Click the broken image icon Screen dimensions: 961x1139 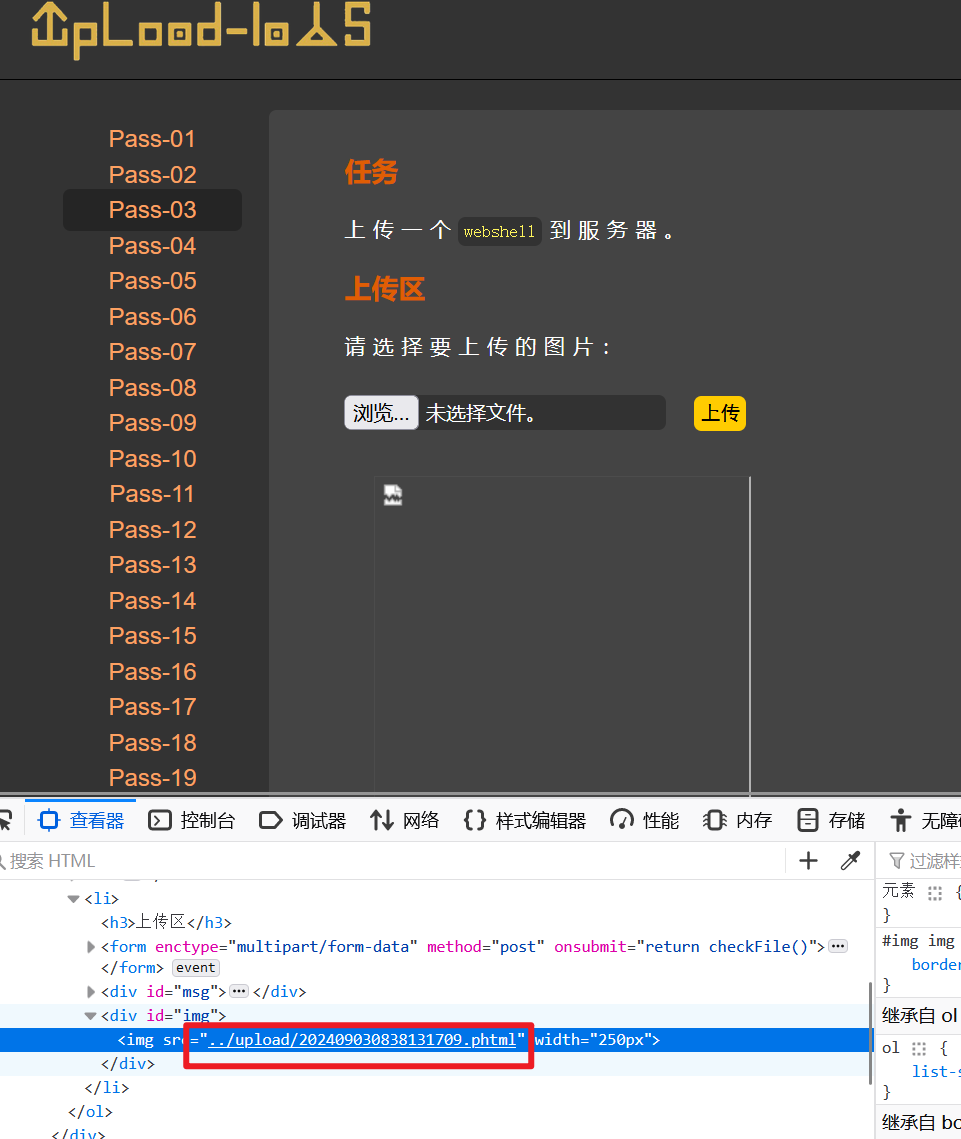tap(393, 495)
